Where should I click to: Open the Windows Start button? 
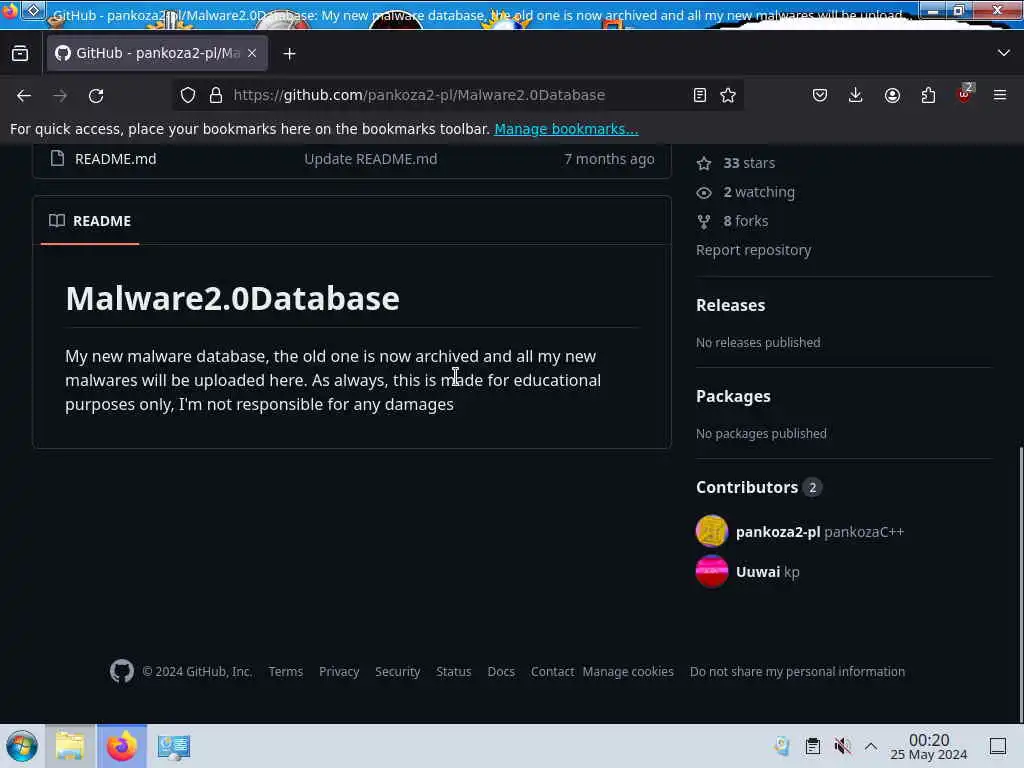tap(22, 746)
